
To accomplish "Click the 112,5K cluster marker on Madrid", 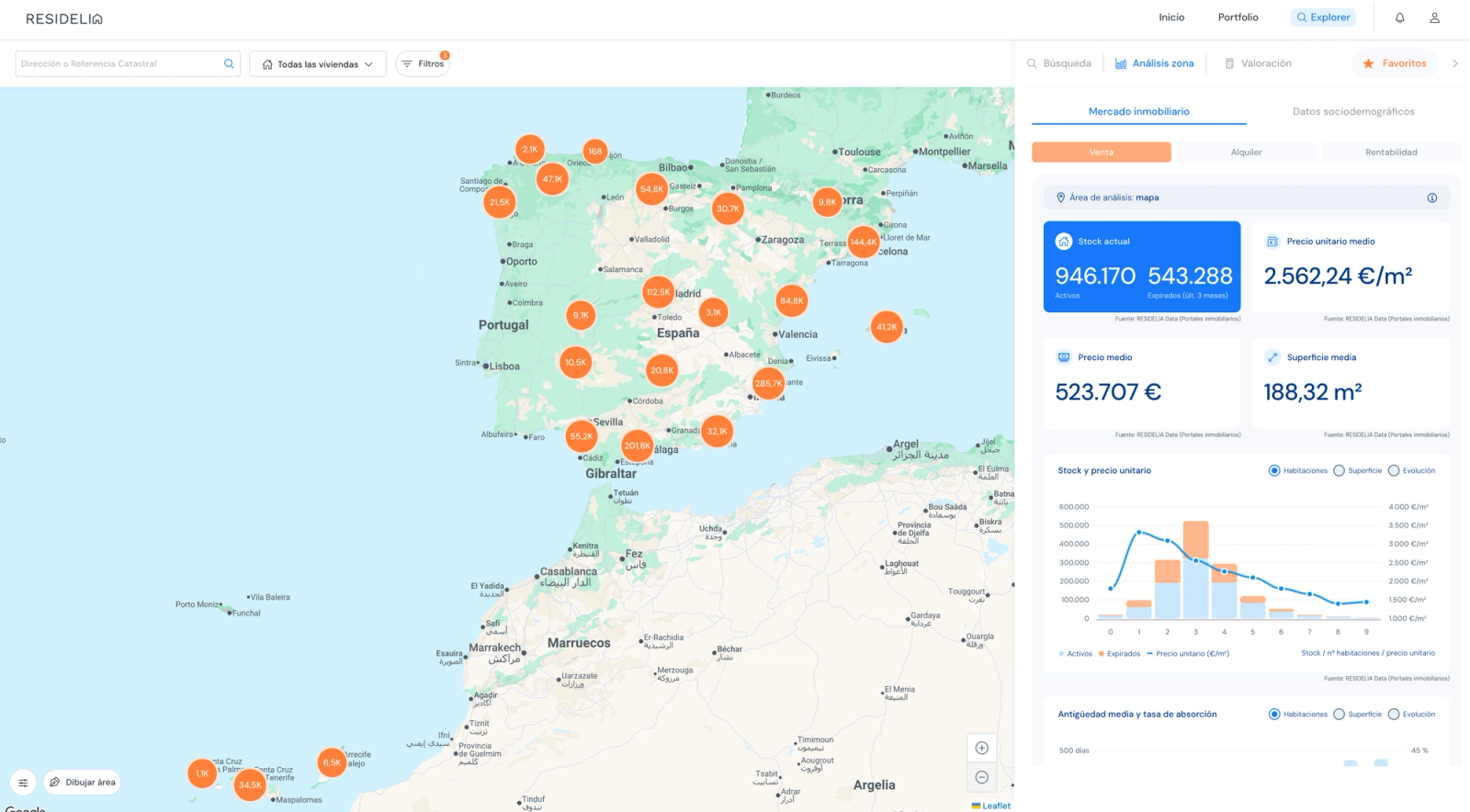I will 658,292.
